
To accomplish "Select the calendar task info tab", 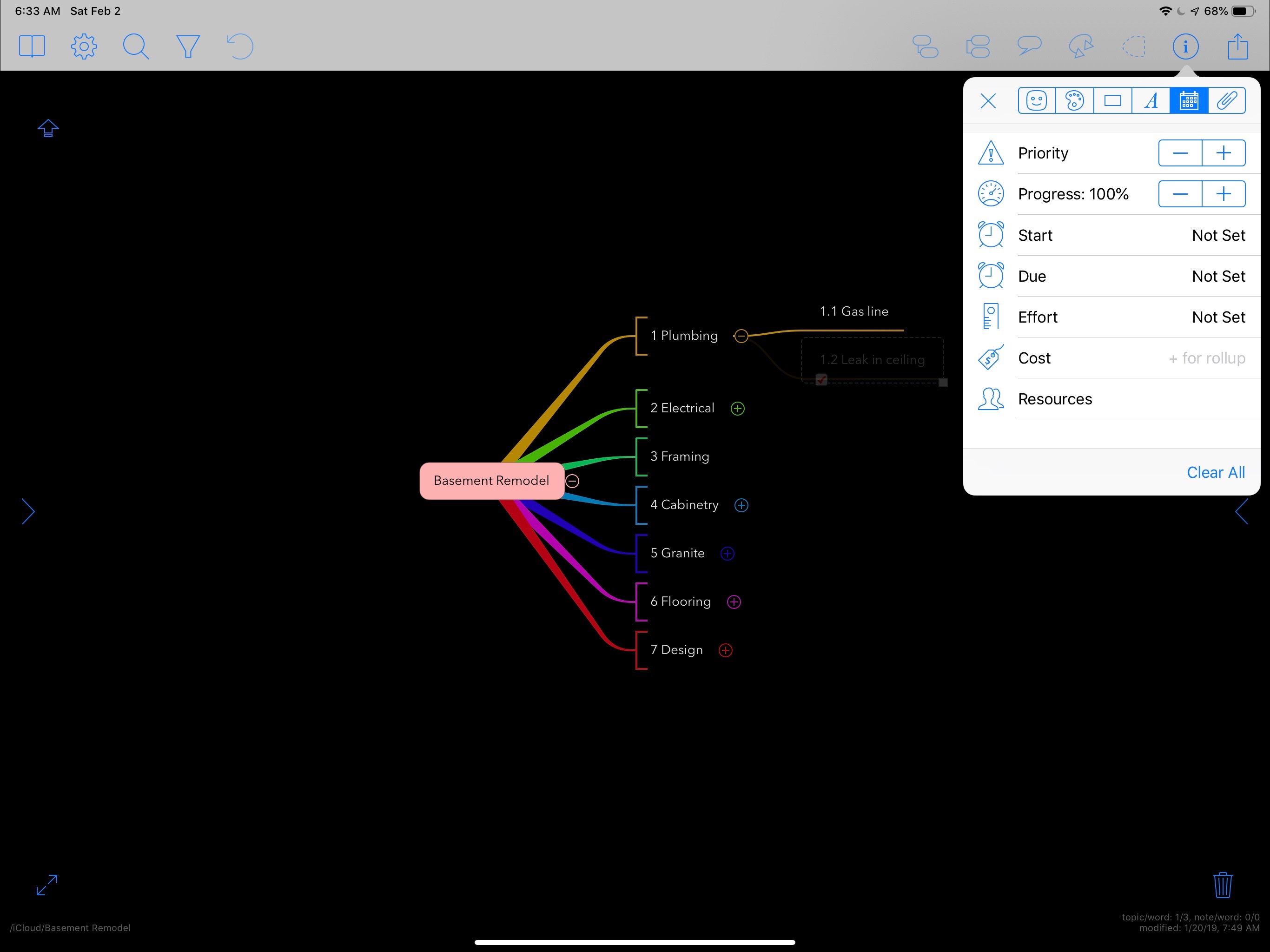I will tap(1189, 101).
